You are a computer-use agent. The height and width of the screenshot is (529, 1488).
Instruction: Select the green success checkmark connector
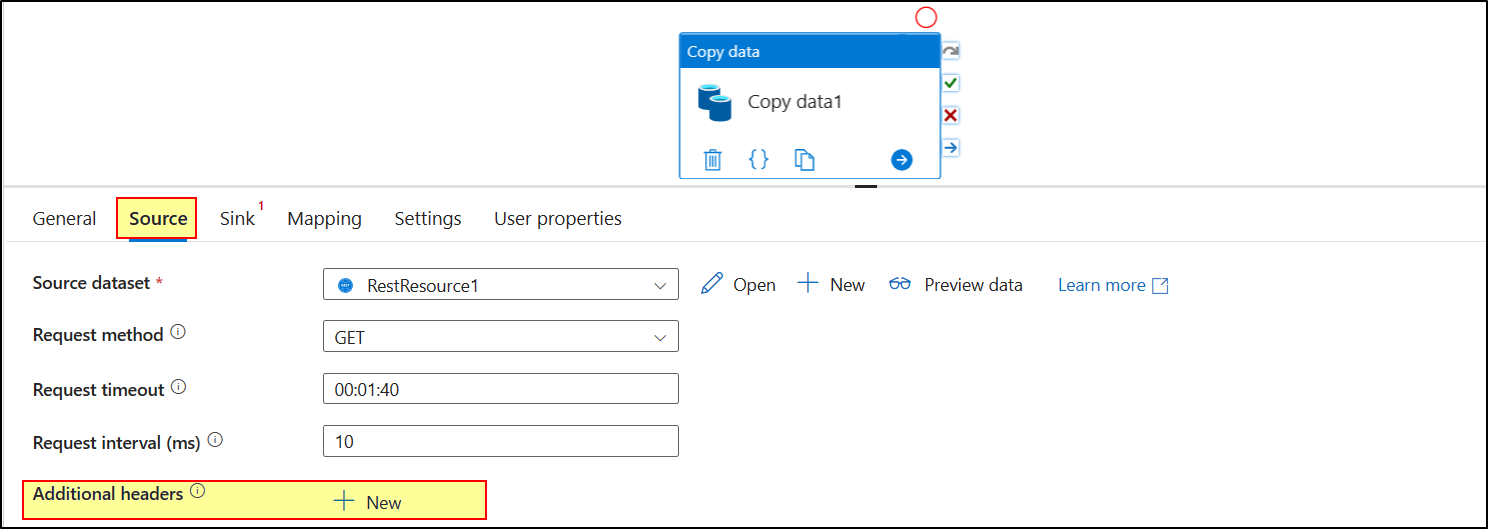tap(951, 83)
